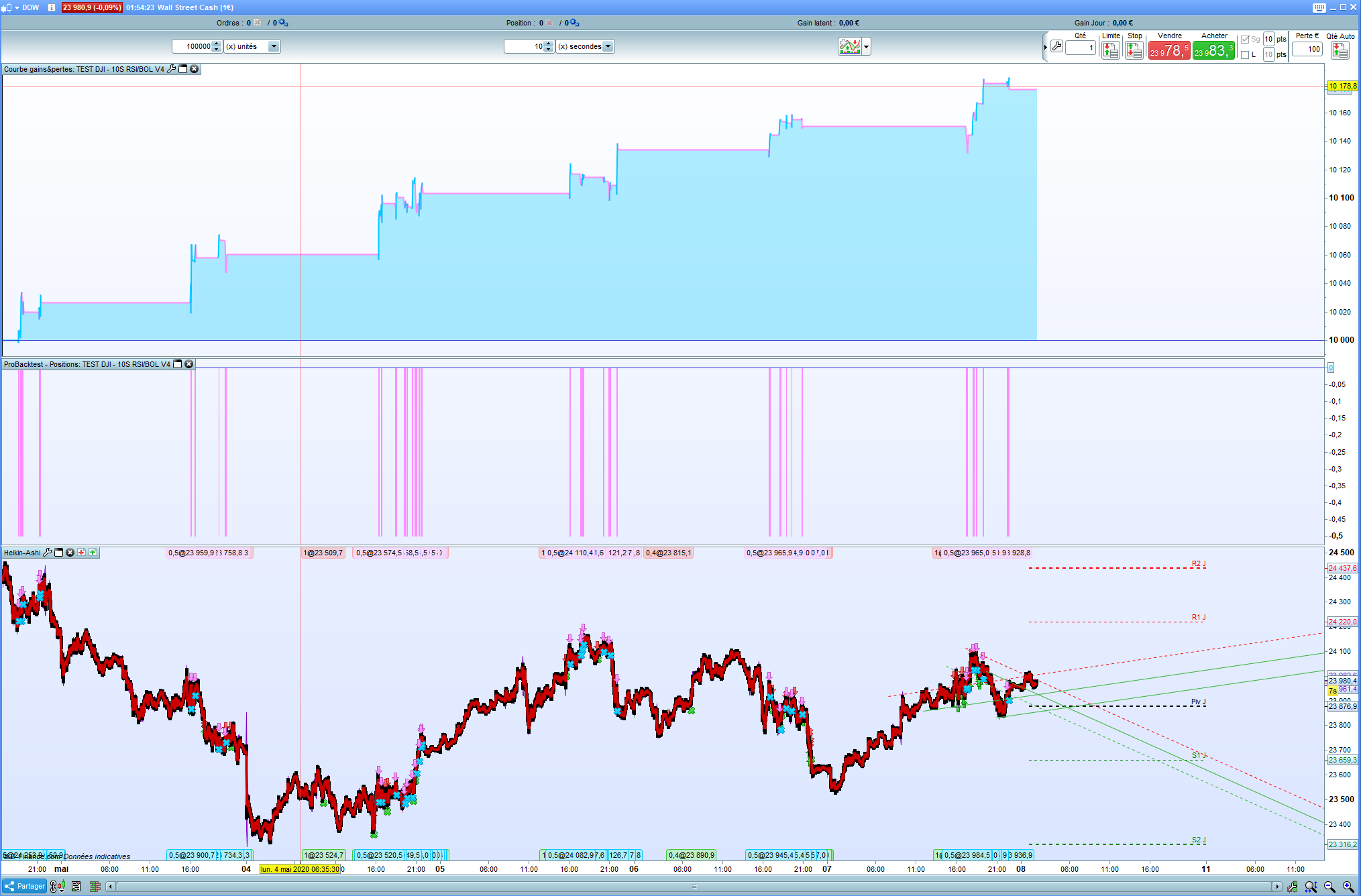Close the ProBacktest Positions panel
Image resolution: width=1361 pixels, height=896 pixels.
tap(189, 364)
